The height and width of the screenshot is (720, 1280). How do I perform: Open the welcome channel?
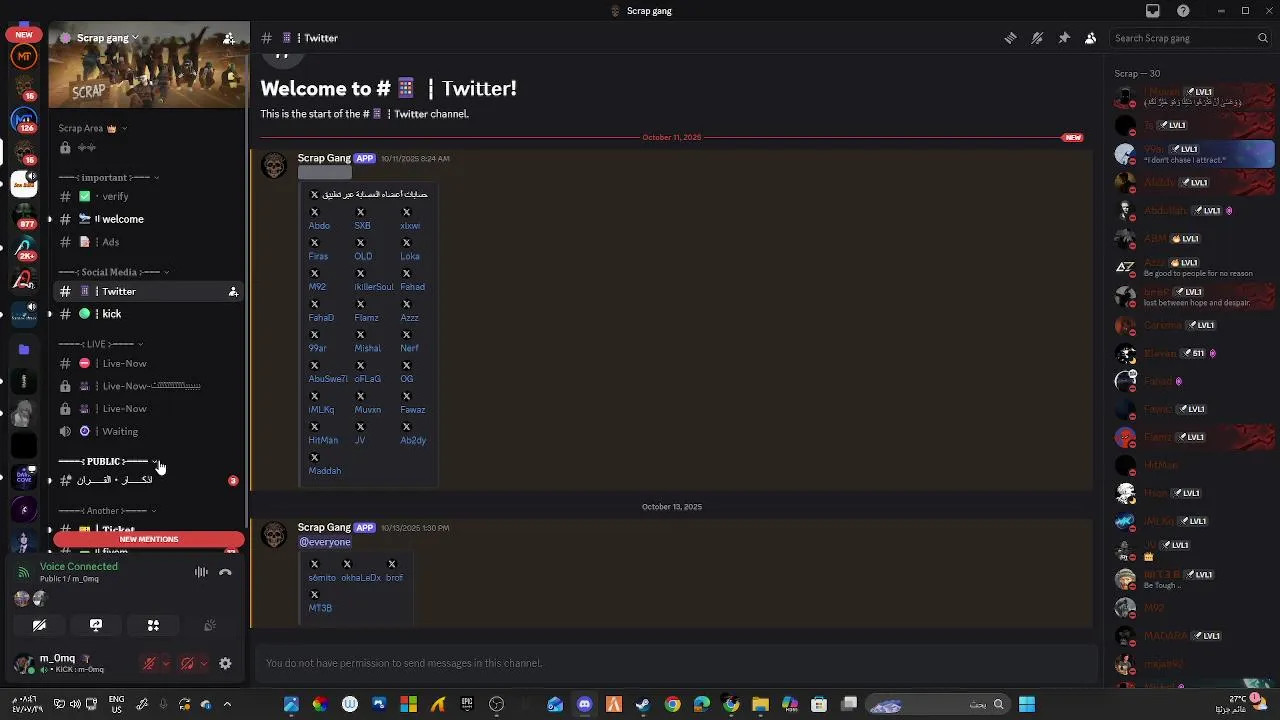[x=147, y=219]
